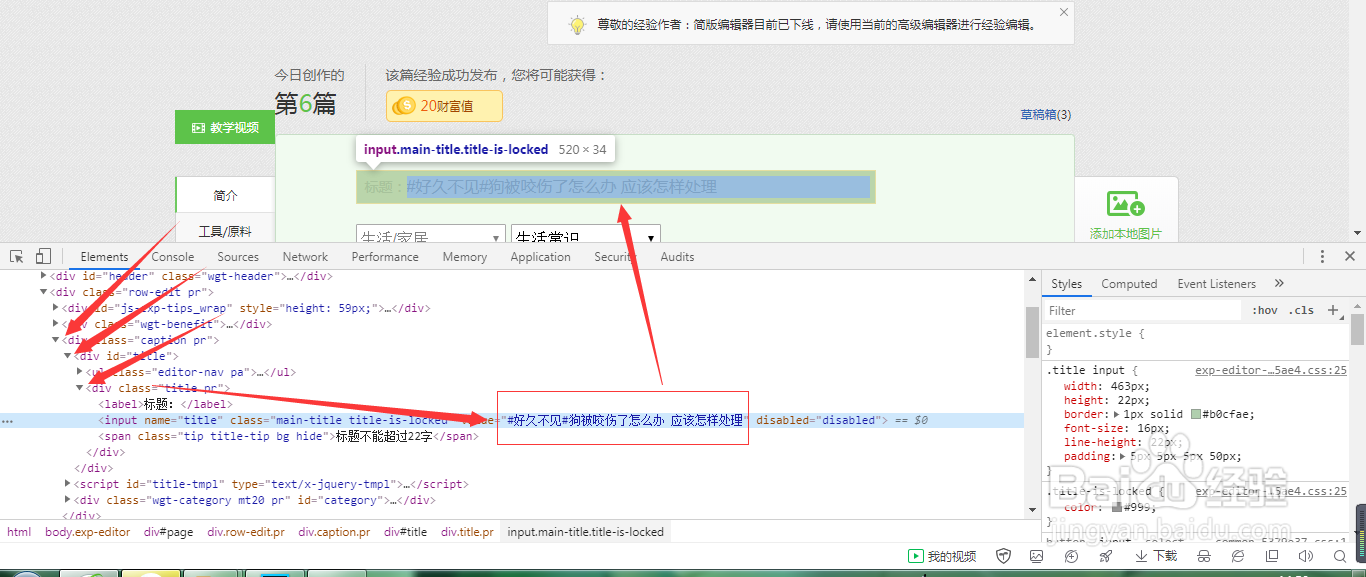Expand the js-exp-tips_wrap div node
Screen dimensions: 1366x577
(55, 308)
